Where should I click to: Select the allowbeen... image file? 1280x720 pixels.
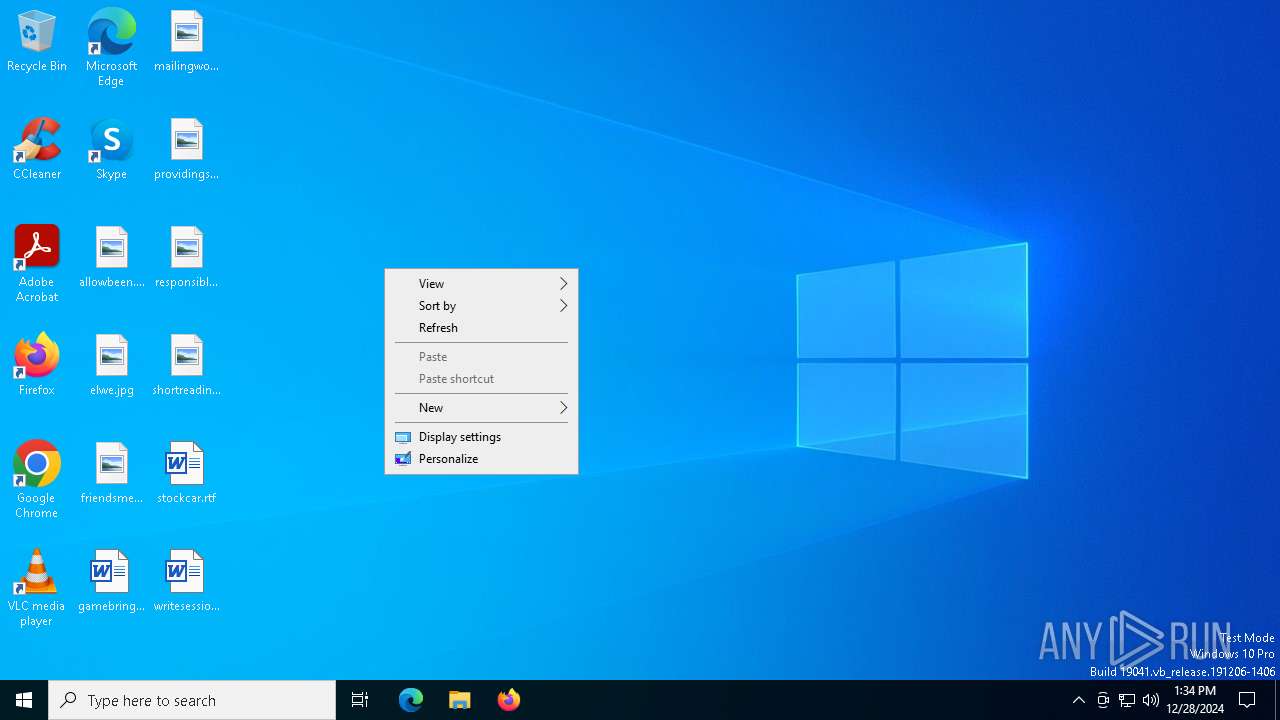pyautogui.click(x=111, y=258)
